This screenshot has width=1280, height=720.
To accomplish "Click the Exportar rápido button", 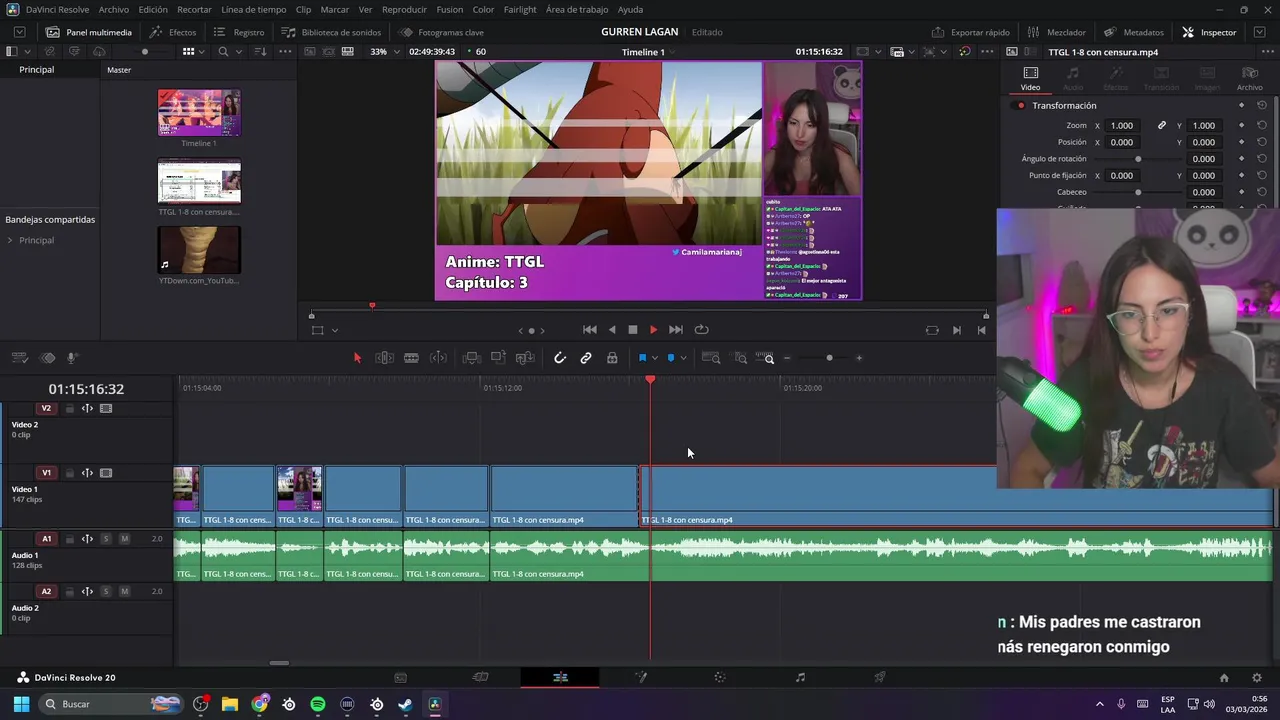I will coord(971,32).
